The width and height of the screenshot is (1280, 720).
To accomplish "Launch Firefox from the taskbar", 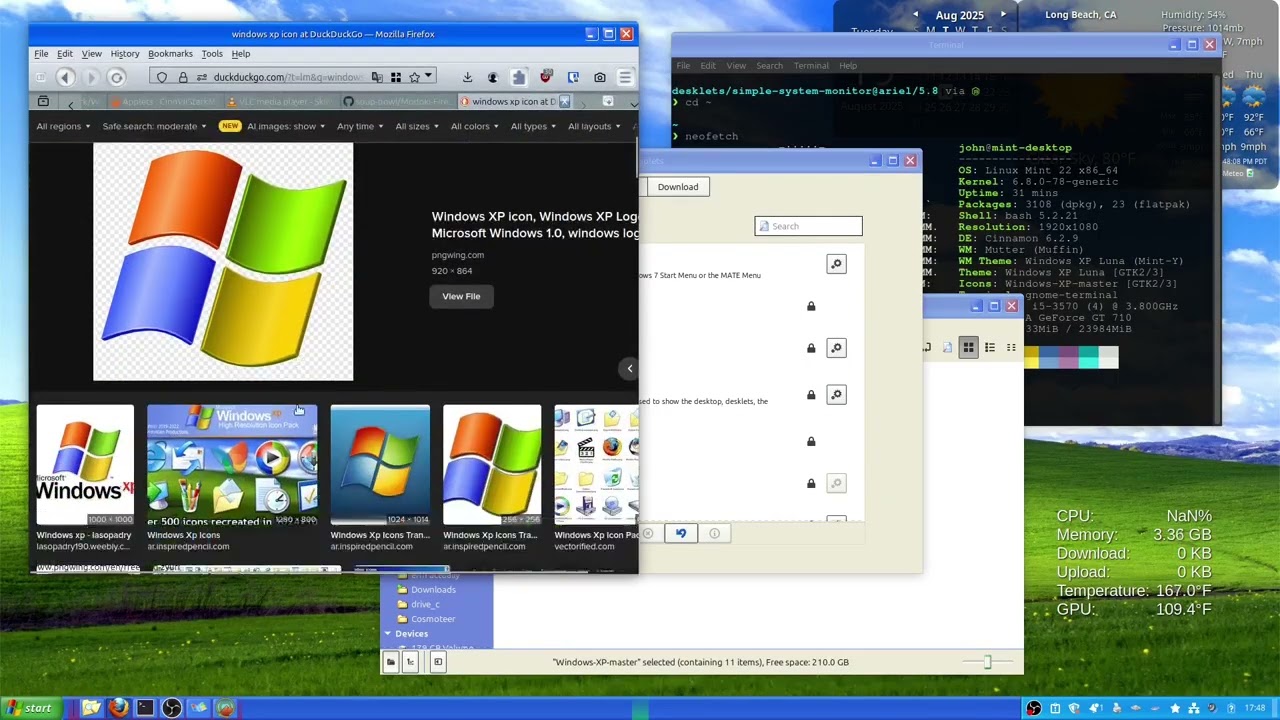I will [118, 708].
